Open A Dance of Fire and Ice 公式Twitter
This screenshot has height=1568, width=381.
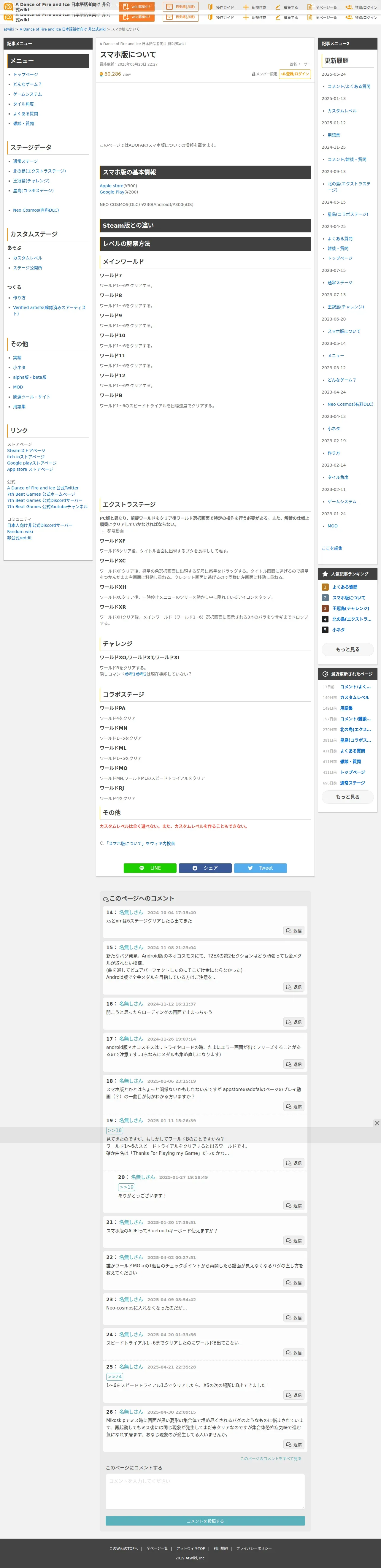click(43, 488)
